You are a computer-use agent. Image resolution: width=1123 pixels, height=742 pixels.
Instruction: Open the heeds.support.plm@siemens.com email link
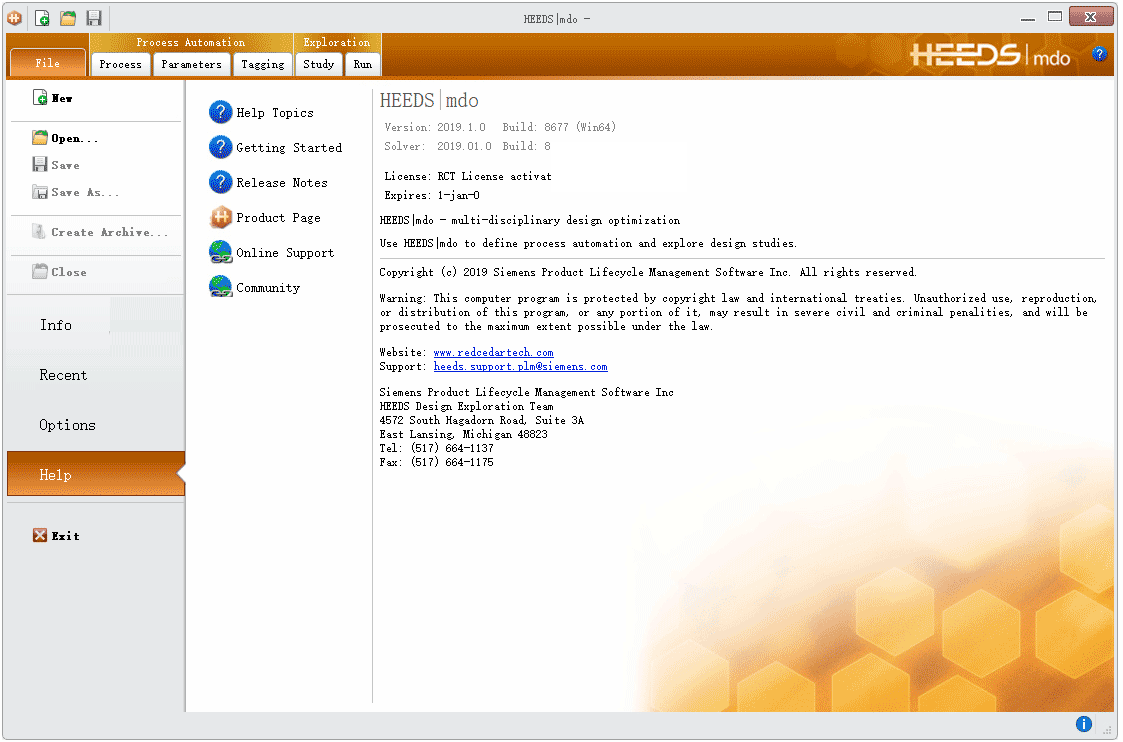coord(521,367)
